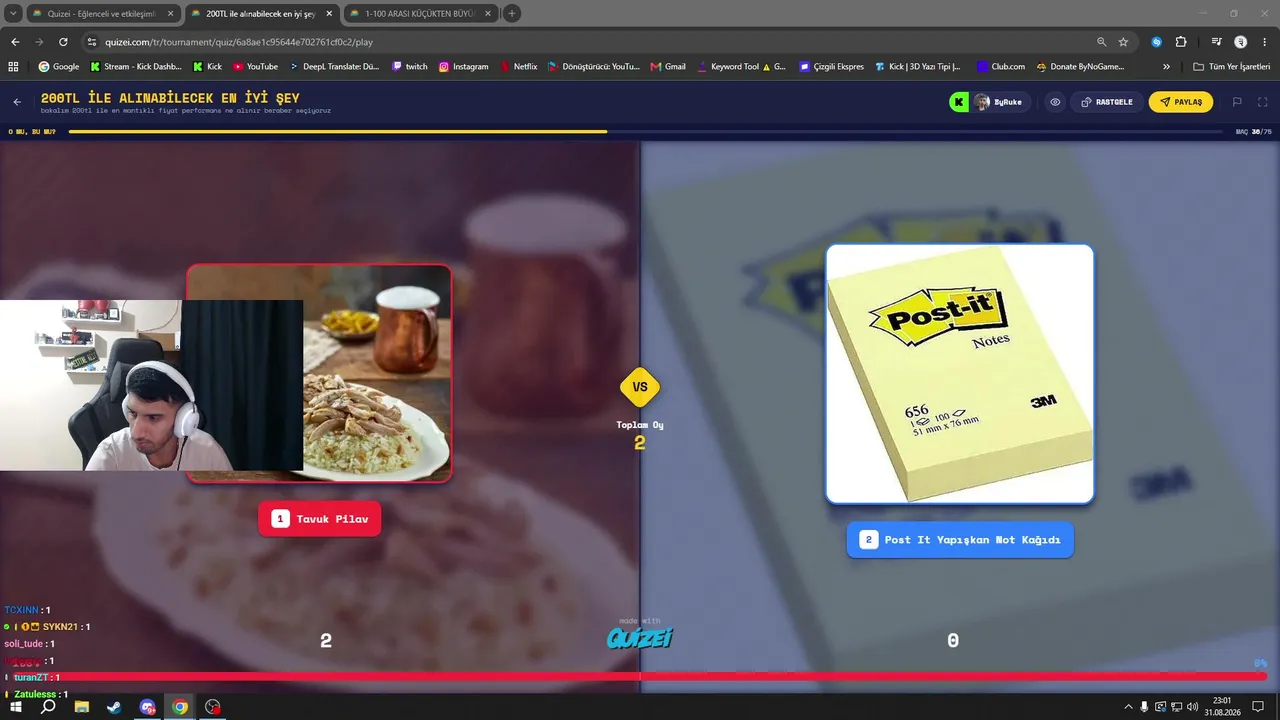Open the Windows Start menu
This screenshot has width=1280, height=720.
(16, 707)
